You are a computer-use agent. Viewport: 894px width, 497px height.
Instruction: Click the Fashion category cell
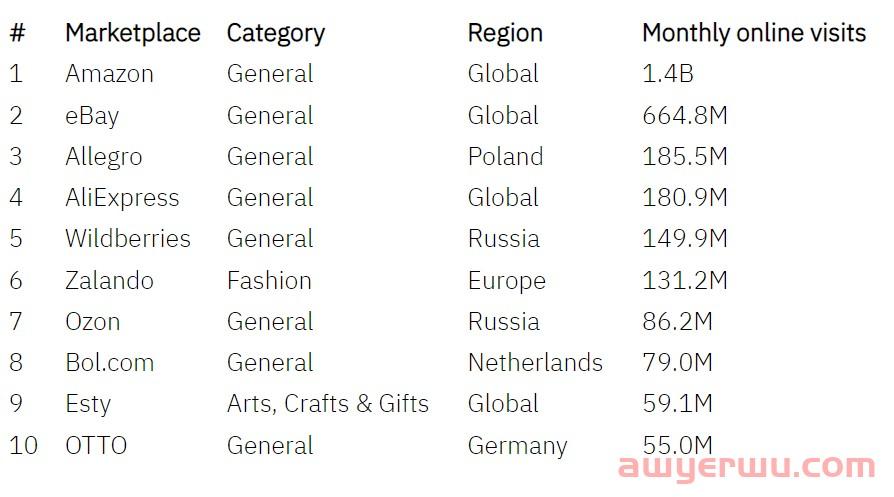click(x=269, y=281)
